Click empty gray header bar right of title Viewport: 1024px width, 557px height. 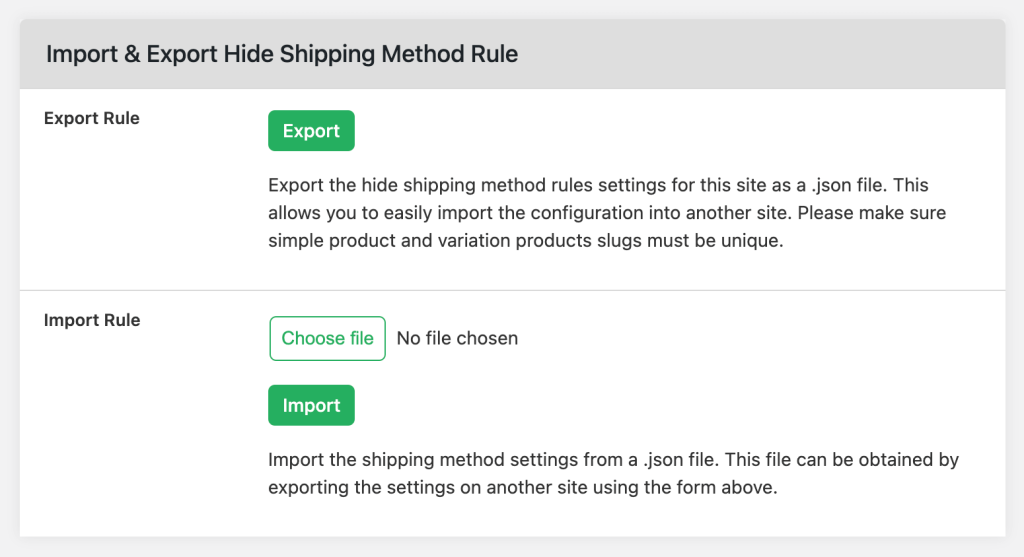point(758,54)
